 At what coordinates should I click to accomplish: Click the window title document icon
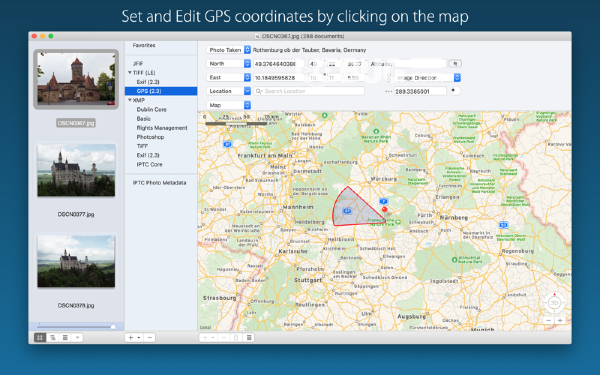[x=257, y=36]
